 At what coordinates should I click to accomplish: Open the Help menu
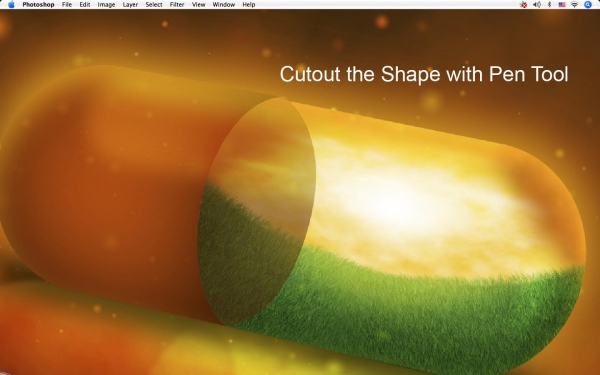249,5
